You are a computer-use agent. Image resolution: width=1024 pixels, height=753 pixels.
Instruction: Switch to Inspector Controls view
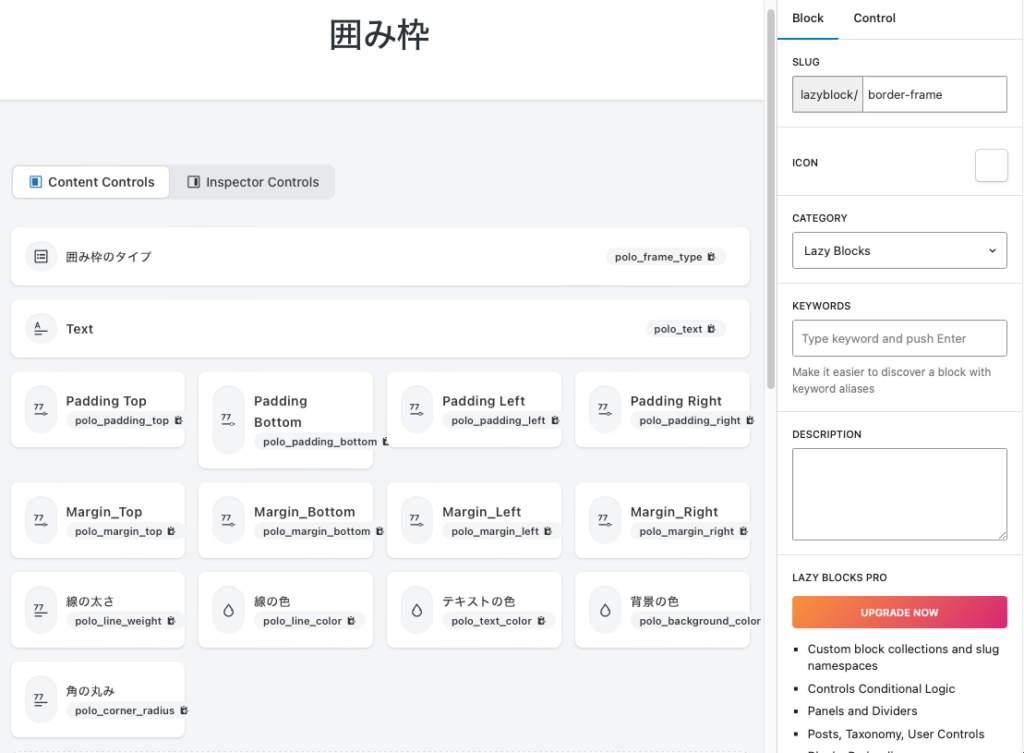click(x=252, y=182)
